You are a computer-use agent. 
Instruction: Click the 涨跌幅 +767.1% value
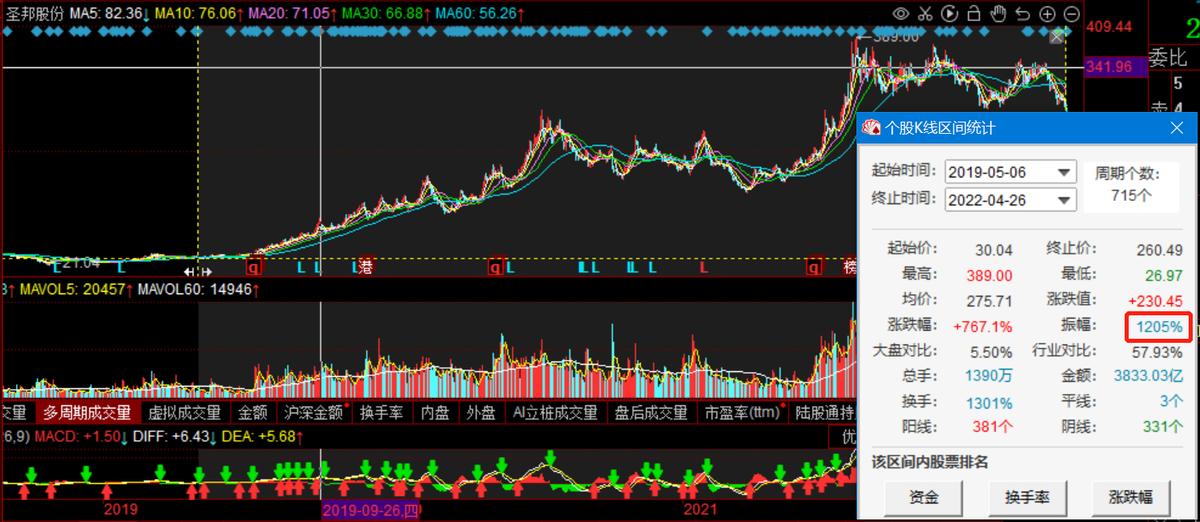982,326
